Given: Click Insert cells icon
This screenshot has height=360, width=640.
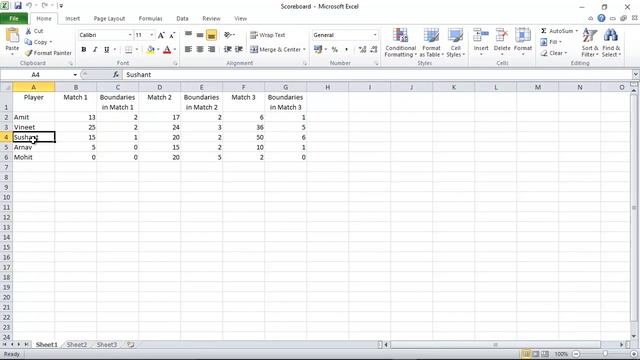Looking at the screenshot, I should click(x=481, y=36).
